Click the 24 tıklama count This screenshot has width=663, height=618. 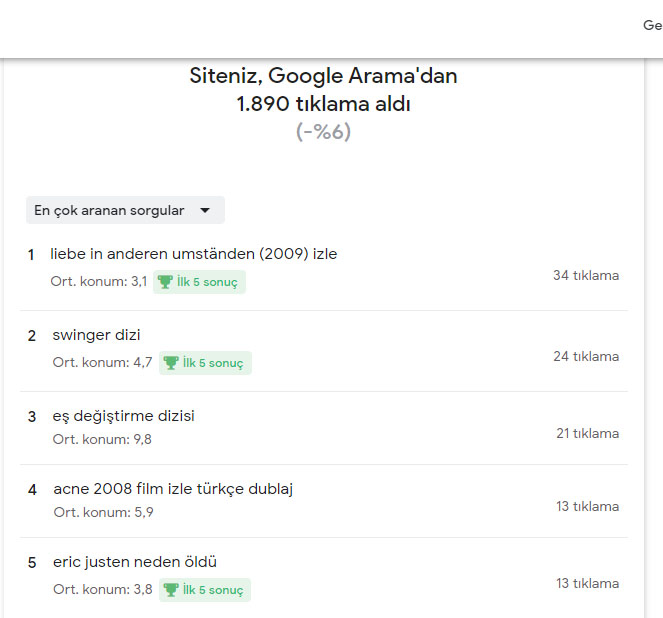pos(586,357)
